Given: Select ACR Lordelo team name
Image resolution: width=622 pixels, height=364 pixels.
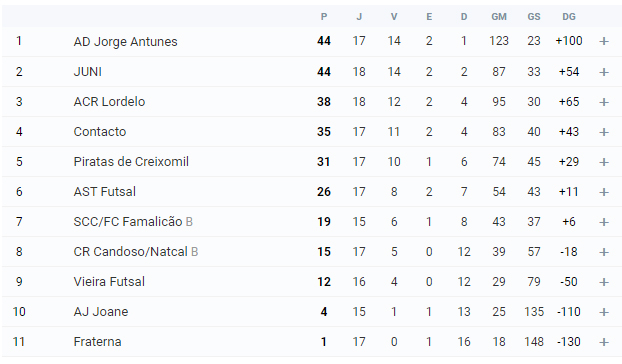Looking at the screenshot, I should [x=109, y=102].
